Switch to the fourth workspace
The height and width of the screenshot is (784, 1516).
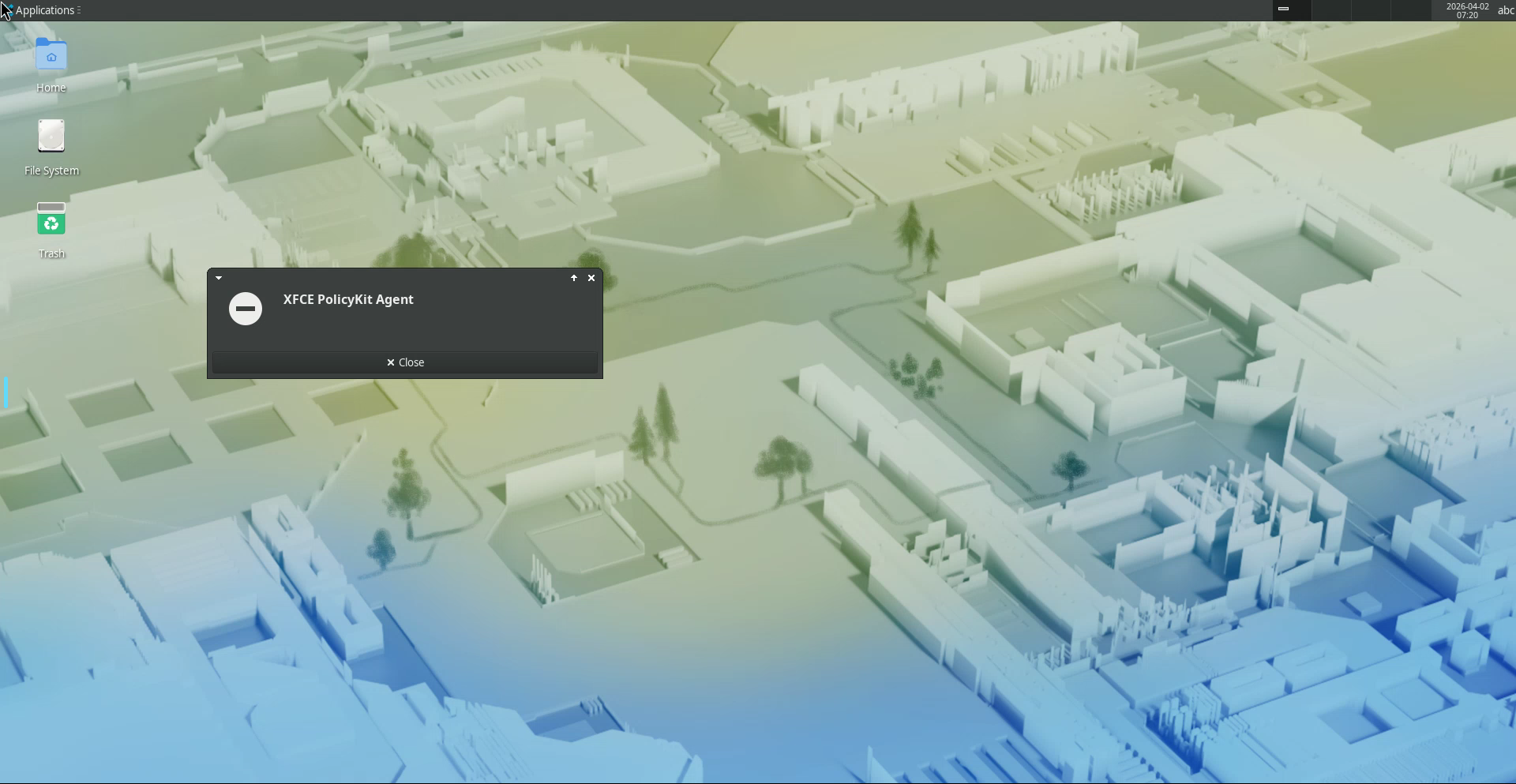pos(1410,10)
